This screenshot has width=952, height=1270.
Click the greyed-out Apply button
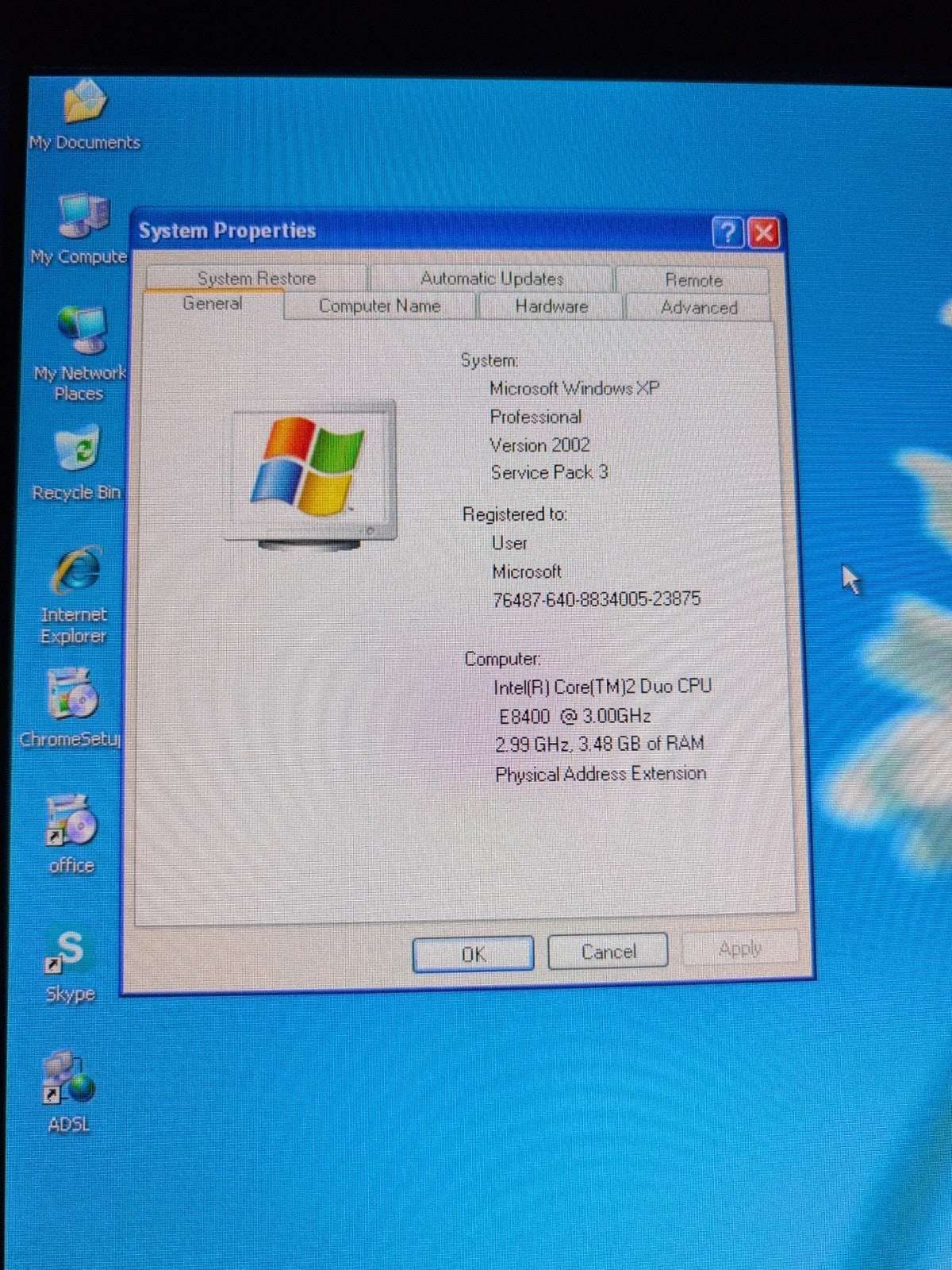[x=740, y=948]
